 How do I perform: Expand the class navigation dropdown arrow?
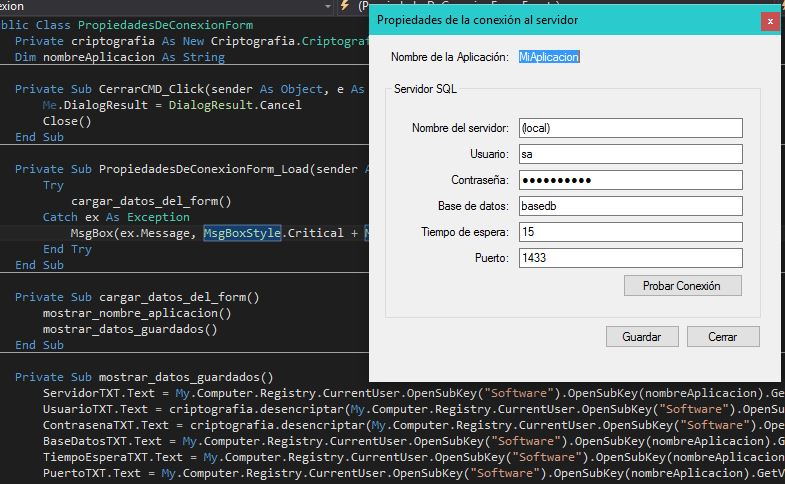328,6
